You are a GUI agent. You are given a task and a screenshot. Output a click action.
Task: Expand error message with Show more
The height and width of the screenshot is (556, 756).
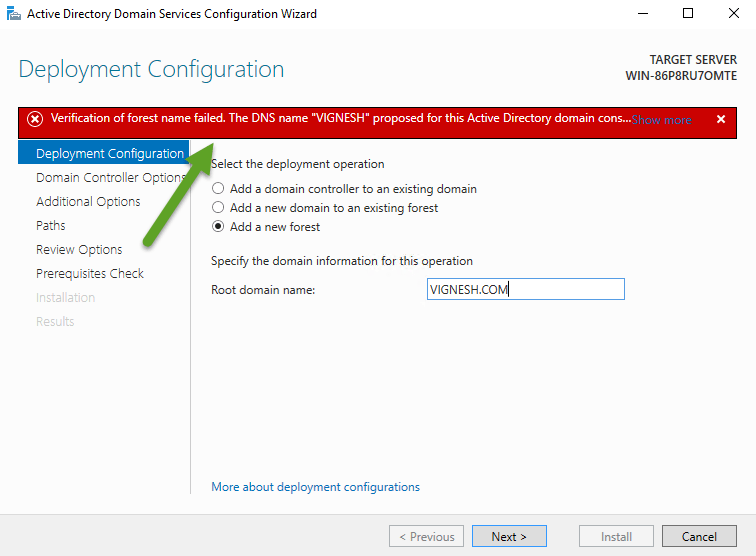[662, 120]
